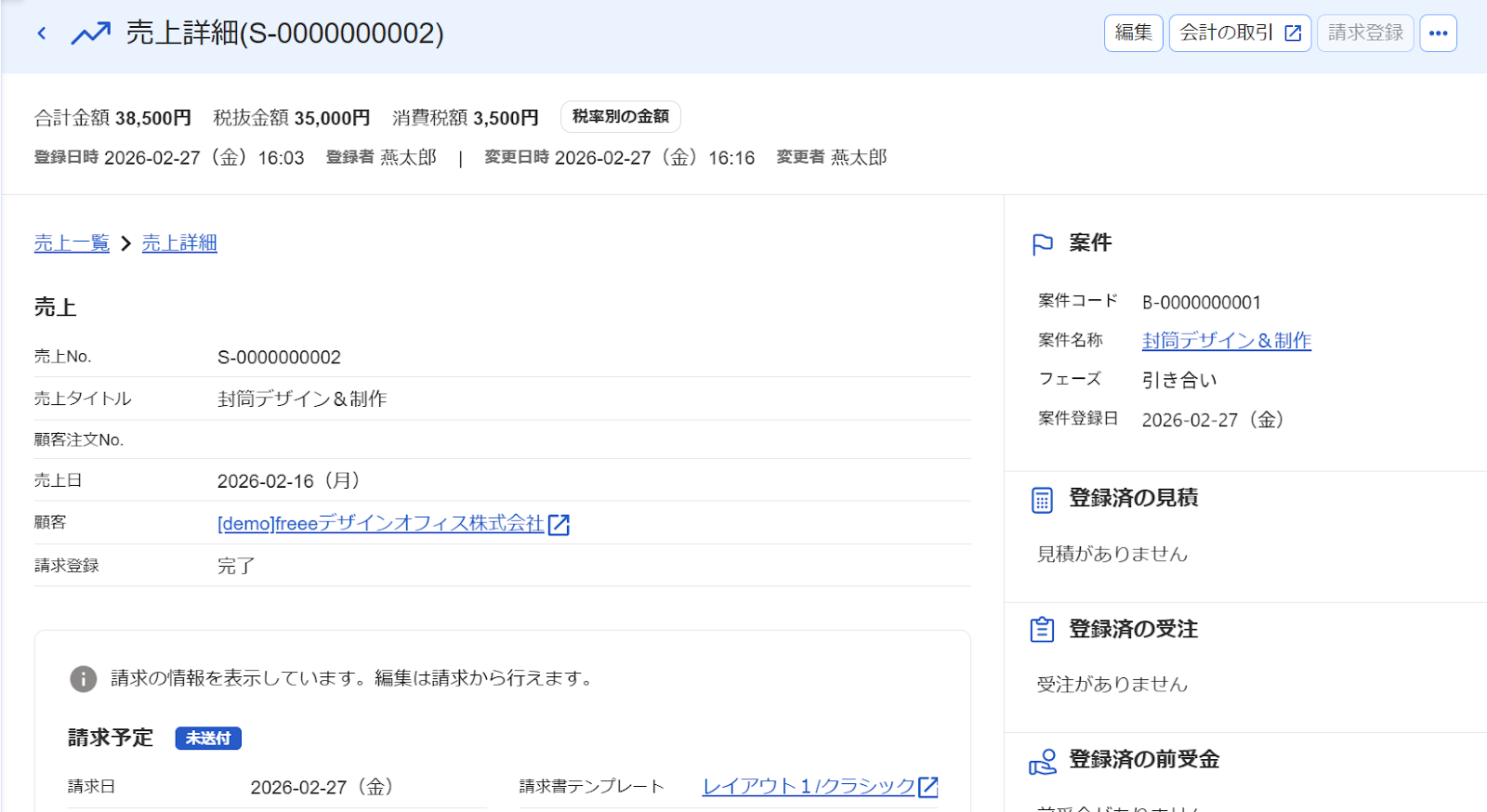This screenshot has height=812, width=1487.
Task: Select 受注がありません message
Action: [x=1112, y=685]
